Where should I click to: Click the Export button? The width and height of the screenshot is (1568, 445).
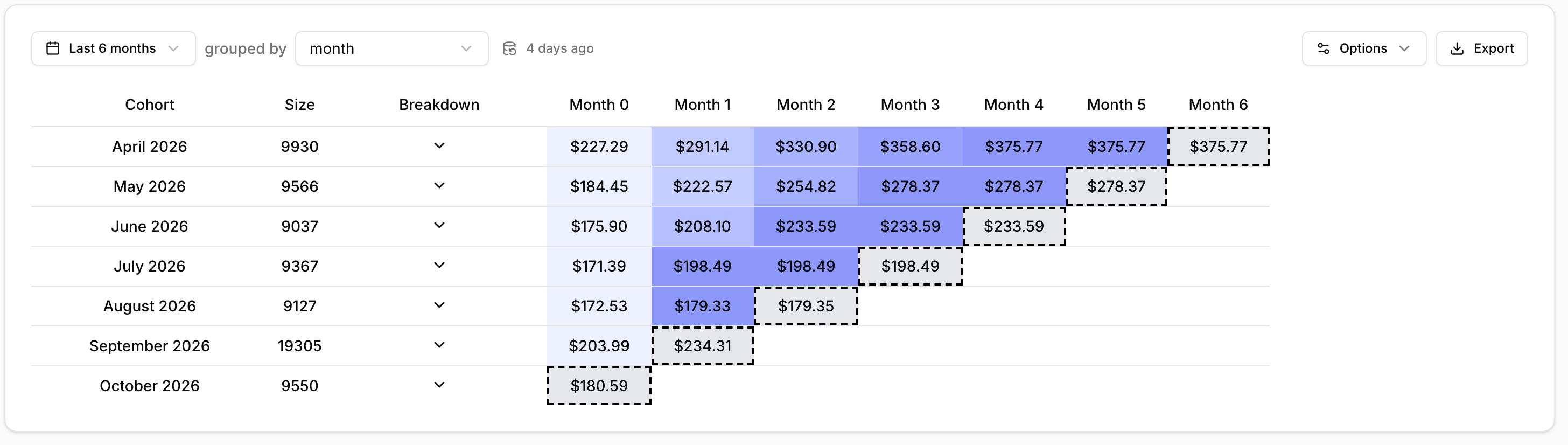tap(1481, 48)
